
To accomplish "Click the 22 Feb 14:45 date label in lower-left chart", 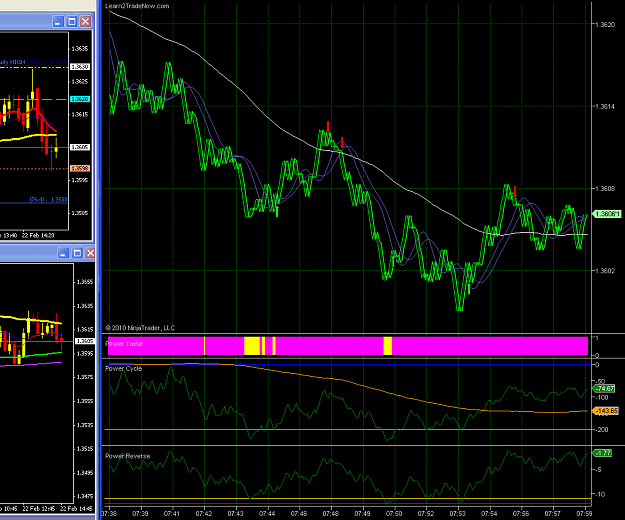I will pyautogui.click(x=76, y=508).
